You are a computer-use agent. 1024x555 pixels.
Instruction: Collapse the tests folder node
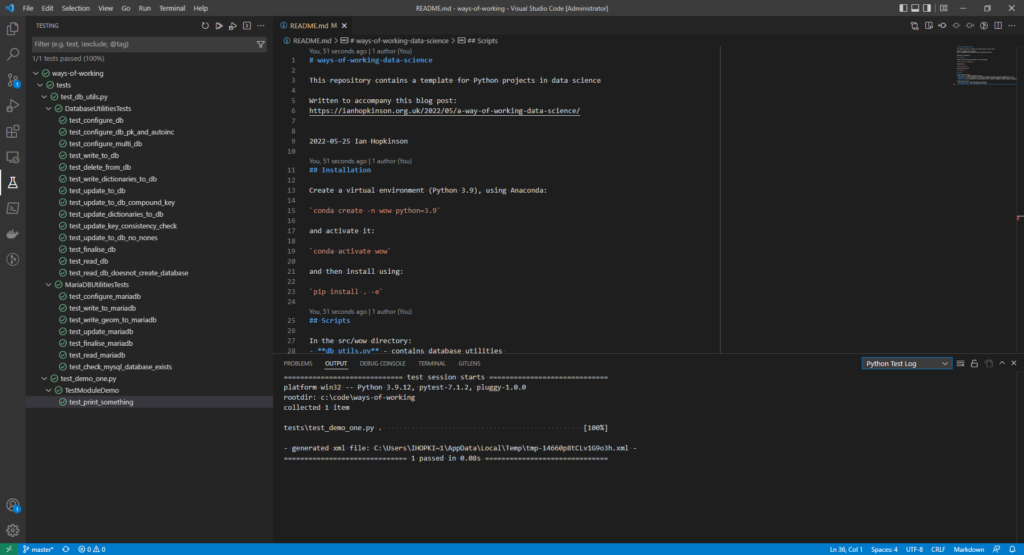pyautogui.click(x=40, y=85)
